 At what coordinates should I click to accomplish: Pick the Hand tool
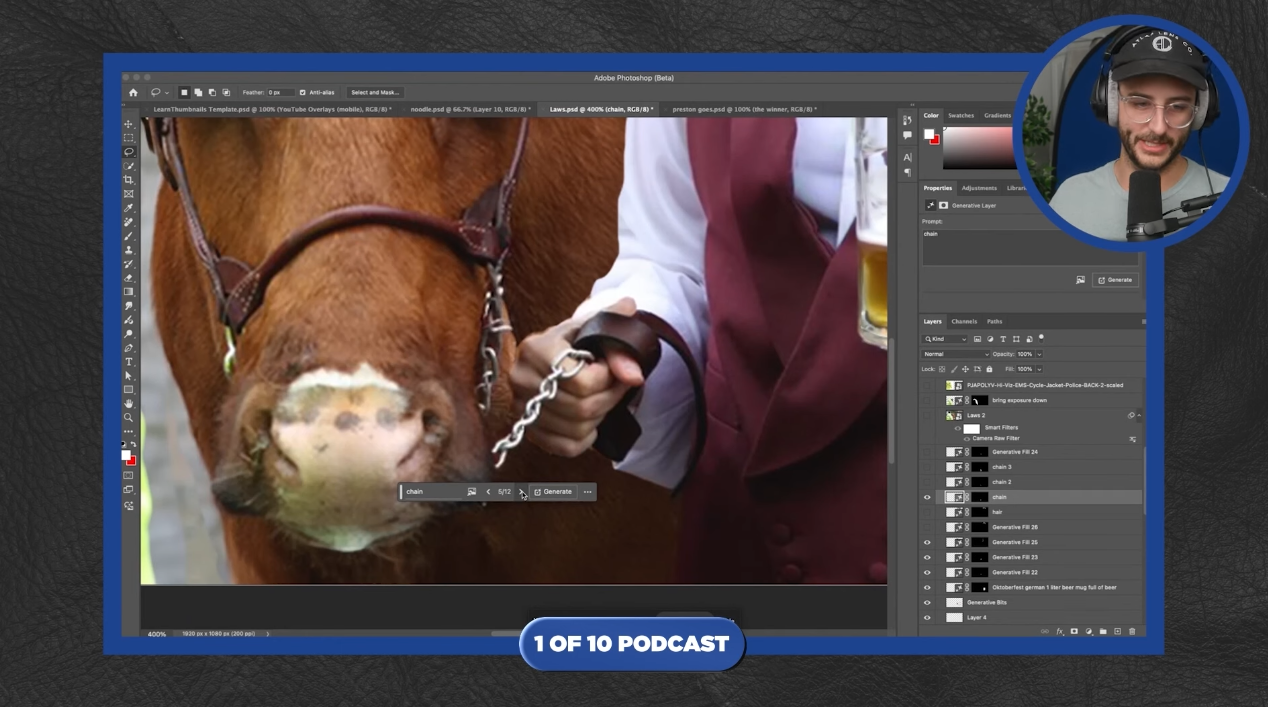(128, 403)
